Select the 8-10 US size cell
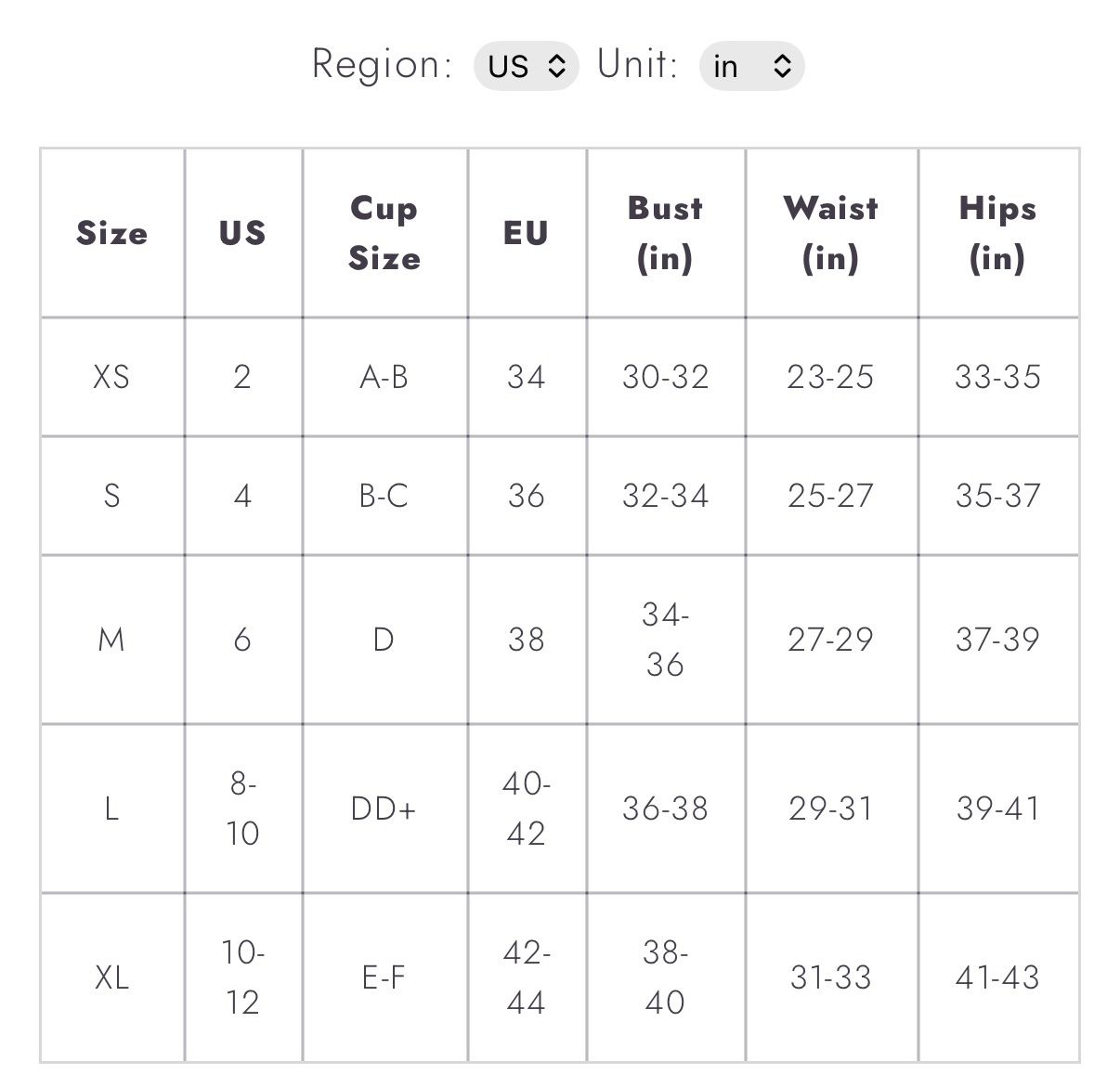Image resolution: width=1120 pixels, height=1087 pixels. (x=243, y=809)
